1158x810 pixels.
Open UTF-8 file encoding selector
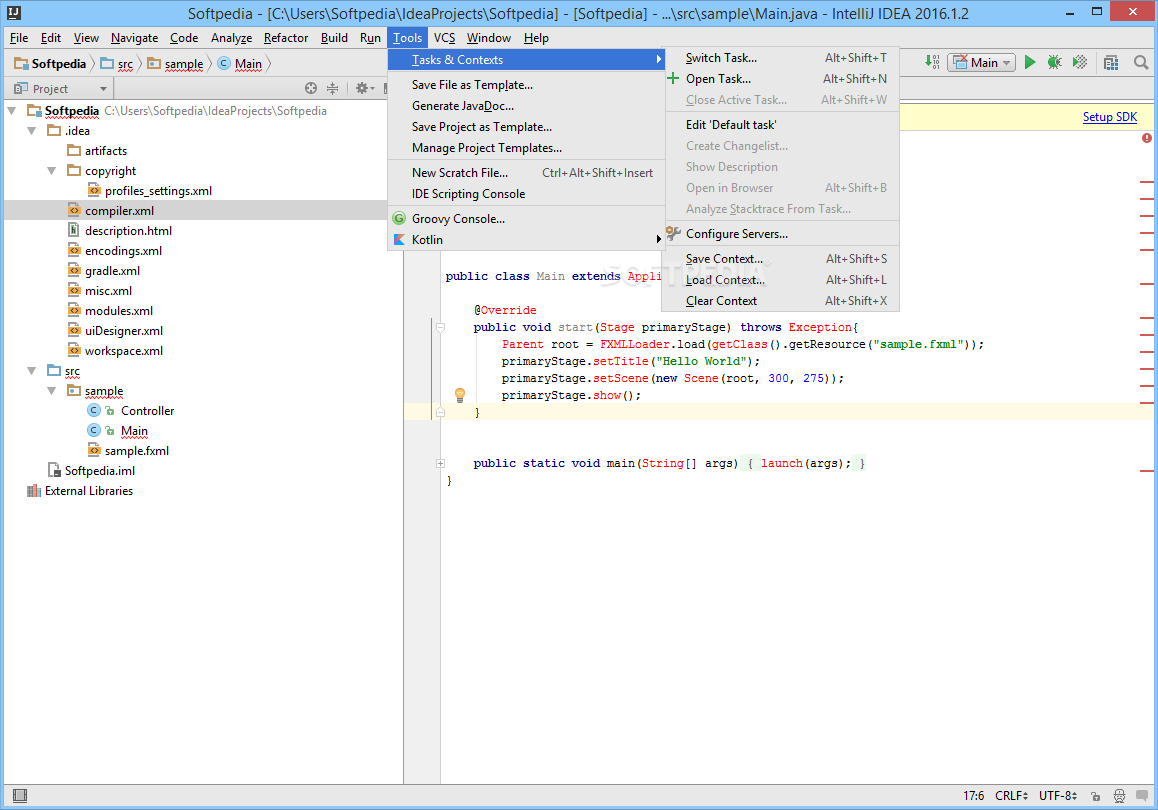point(1058,795)
